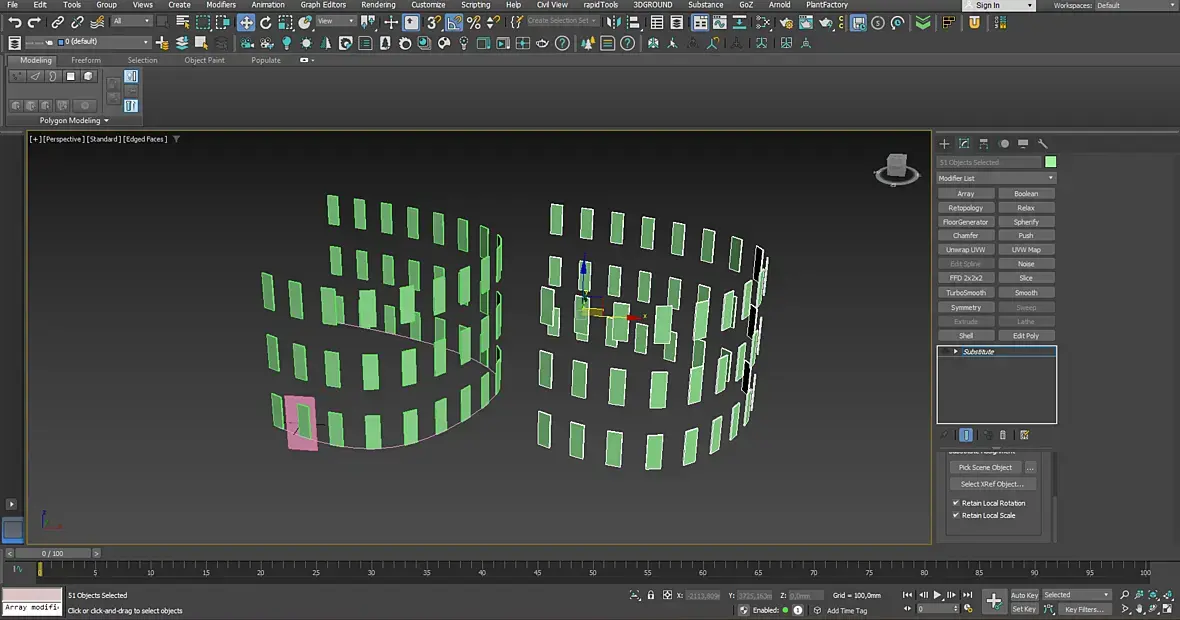Open the Utilities wrench panel
This screenshot has width=1180, height=620.
click(1043, 144)
